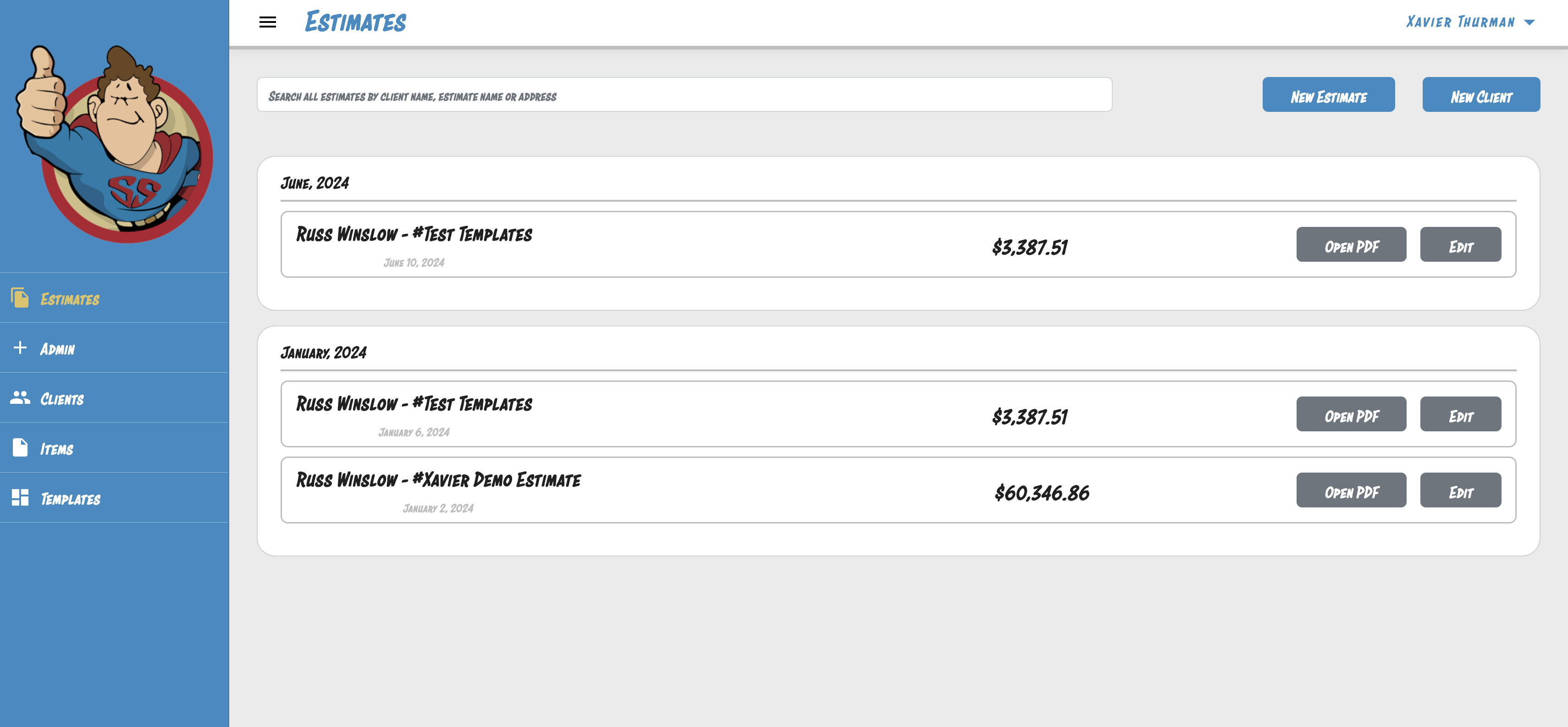Select the Xavier Demo Estimate row title
The image size is (1568, 727).
(x=438, y=480)
